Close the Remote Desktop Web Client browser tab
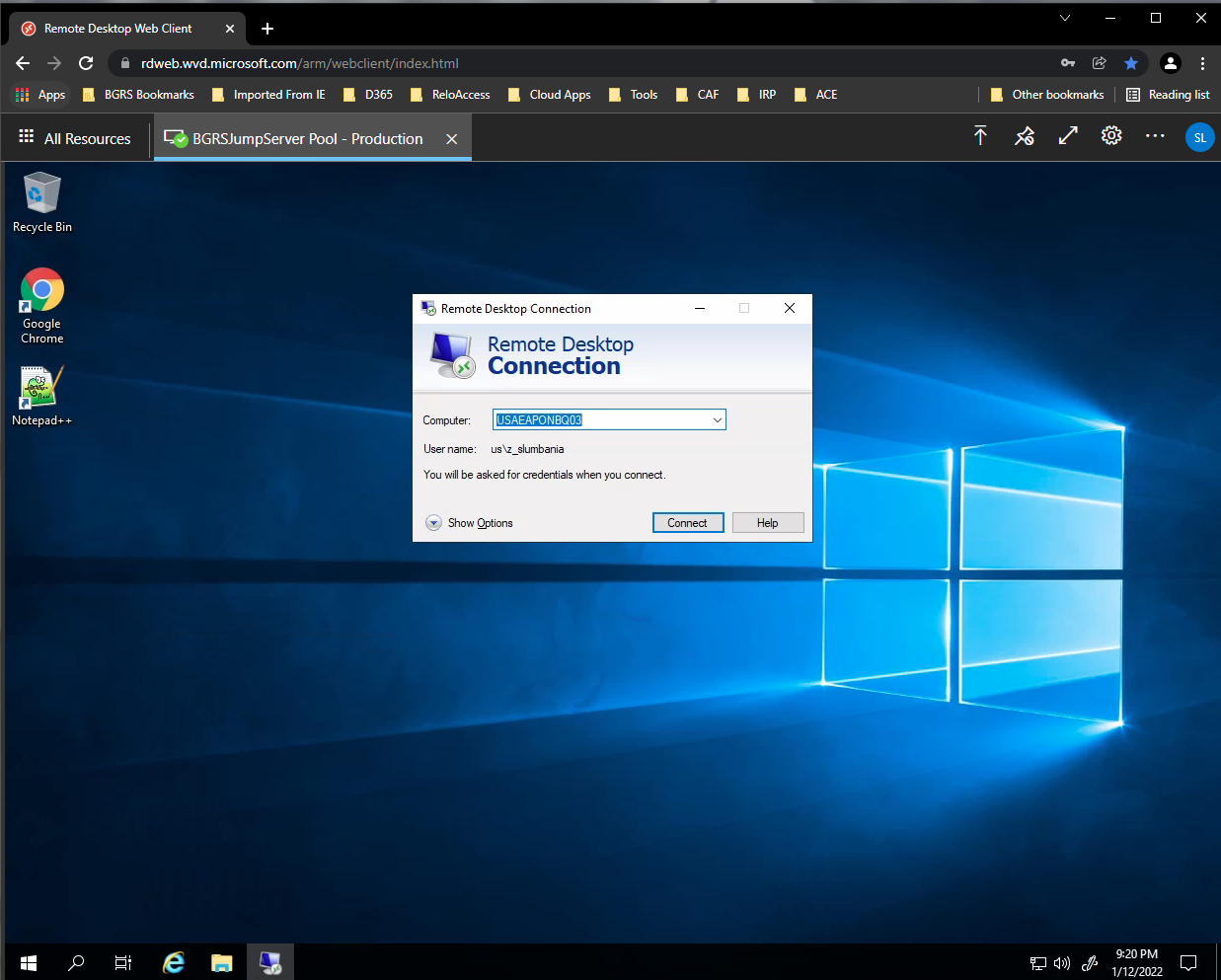Viewport: 1221px width, 980px height. [230, 29]
